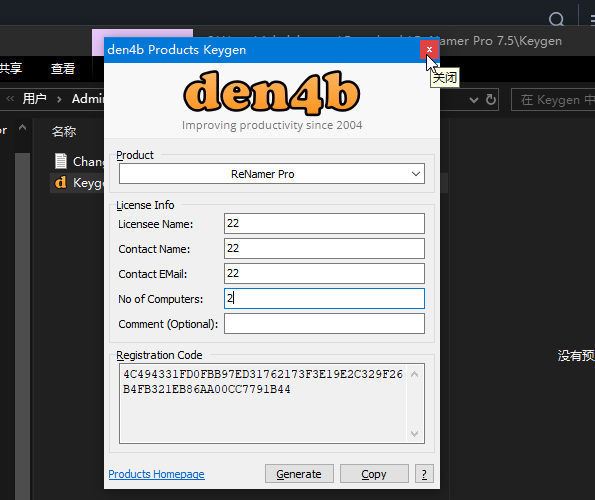Open the Products Homepage link
This screenshot has height=500, width=595.
[156, 474]
